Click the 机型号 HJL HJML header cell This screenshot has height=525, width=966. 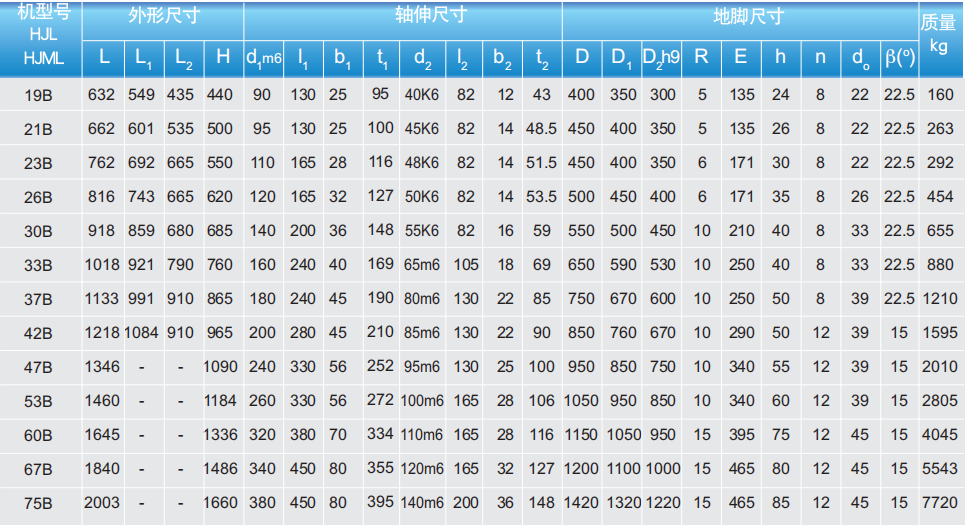pos(42,36)
